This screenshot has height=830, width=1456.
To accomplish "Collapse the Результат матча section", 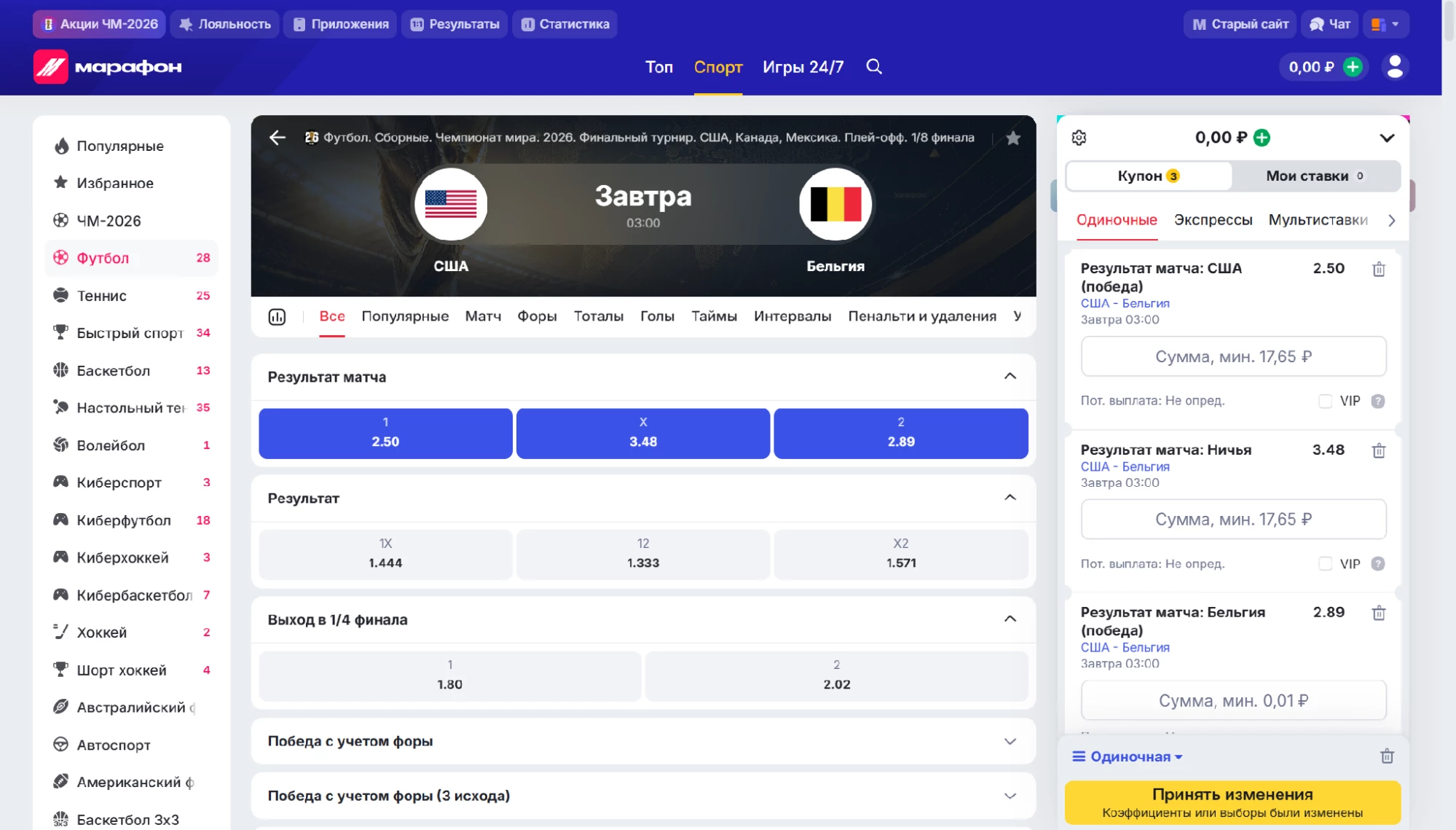I will pos(1010,377).
